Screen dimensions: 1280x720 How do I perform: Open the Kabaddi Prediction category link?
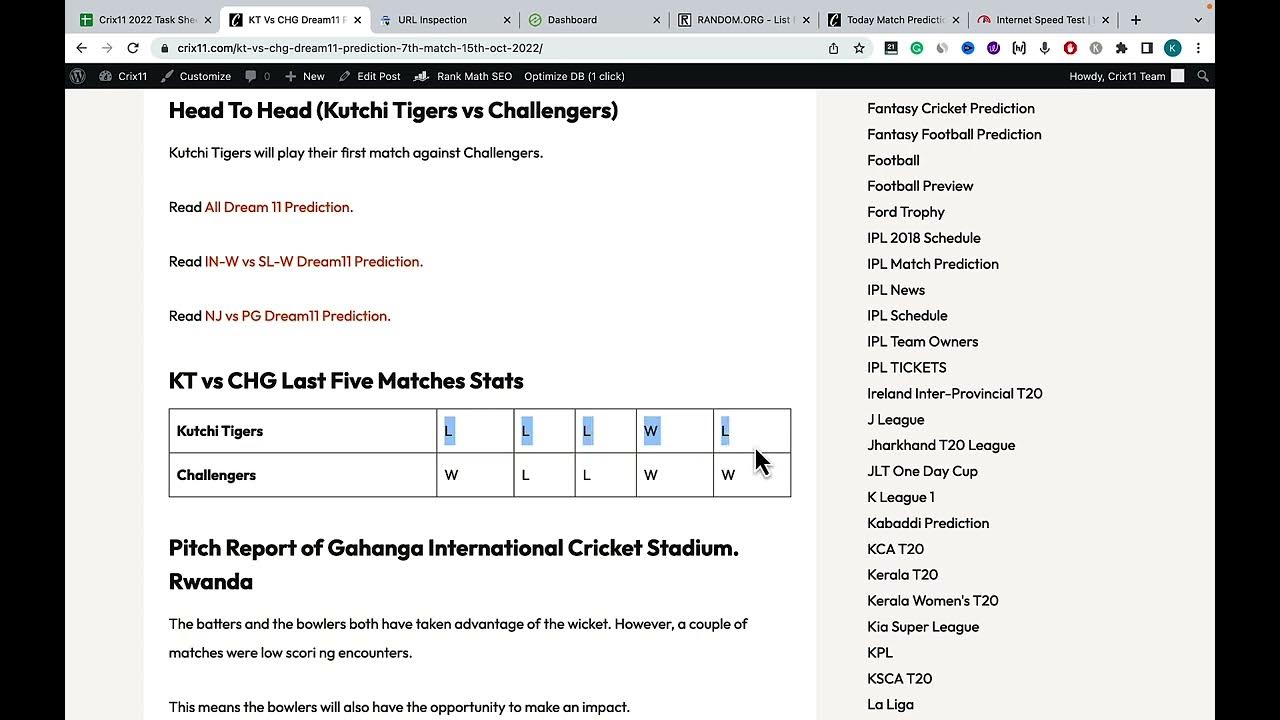pos(927,523)
